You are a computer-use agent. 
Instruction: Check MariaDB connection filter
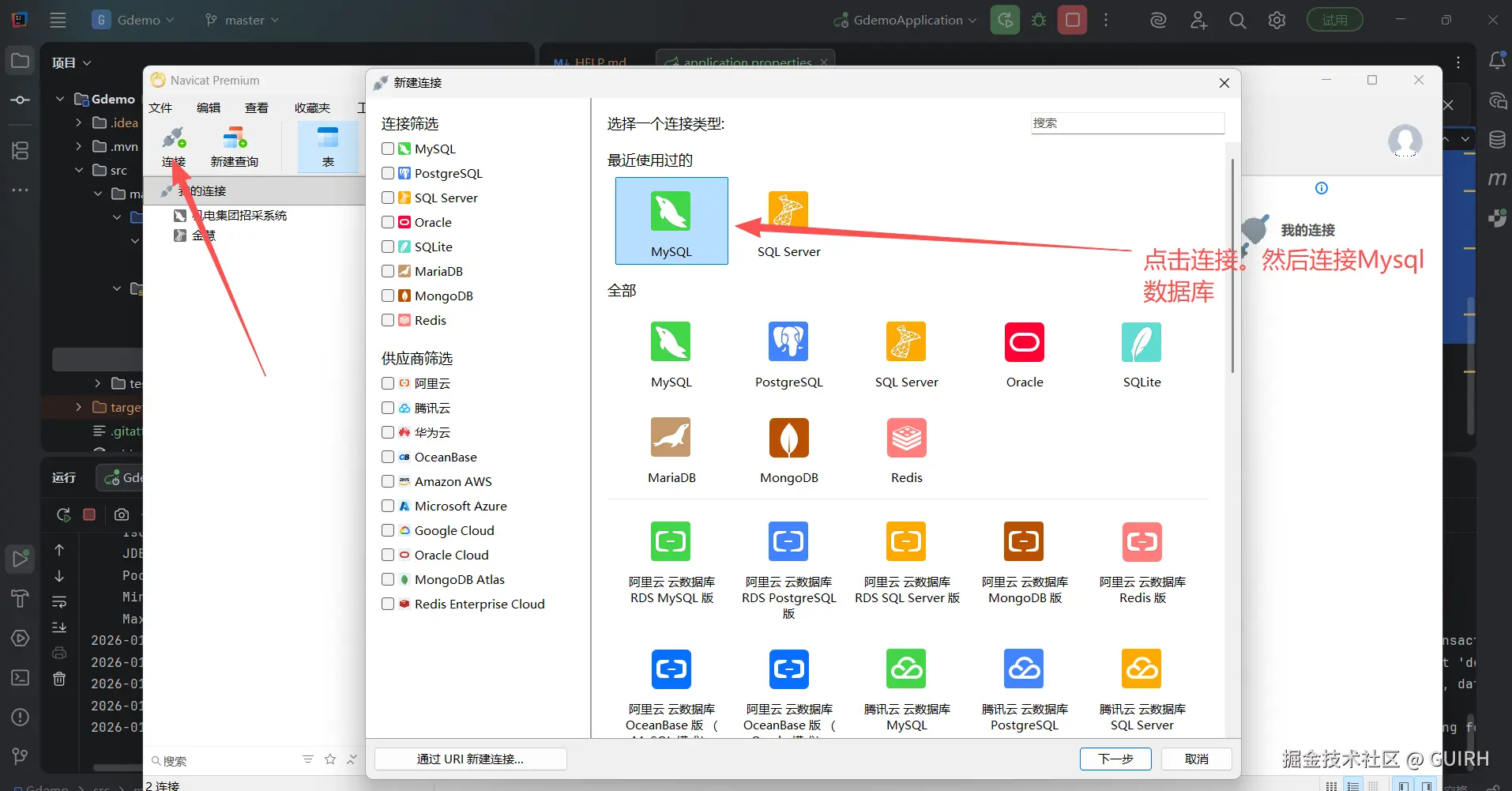pos(388,271)
